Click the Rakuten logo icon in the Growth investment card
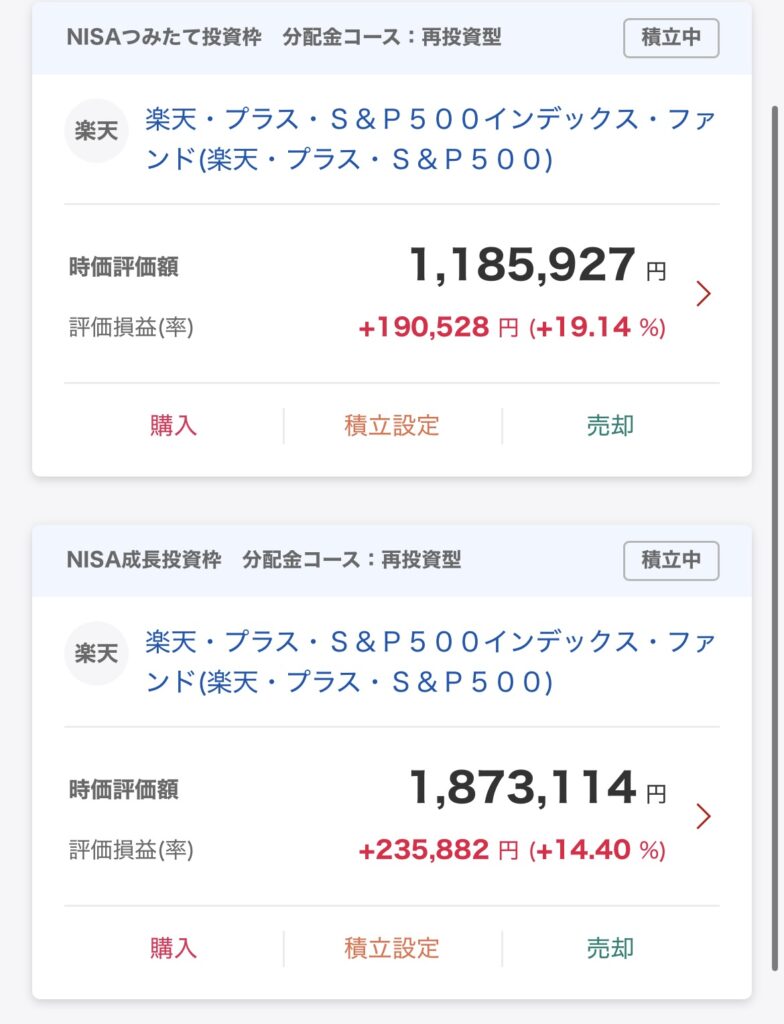 tap(96, 654)
